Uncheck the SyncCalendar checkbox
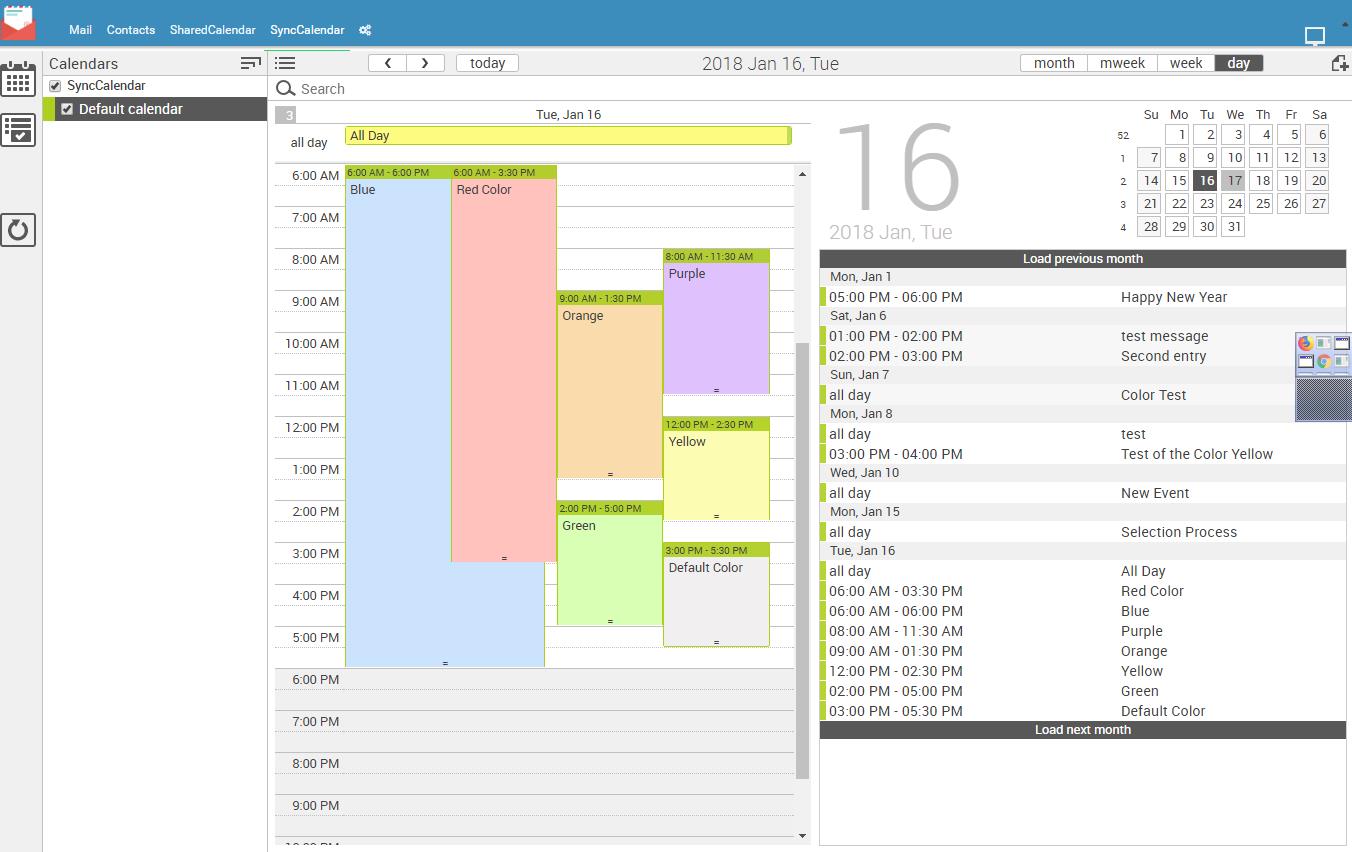Viewport: 1352px width, 852px height. click(x=55, y=86)
